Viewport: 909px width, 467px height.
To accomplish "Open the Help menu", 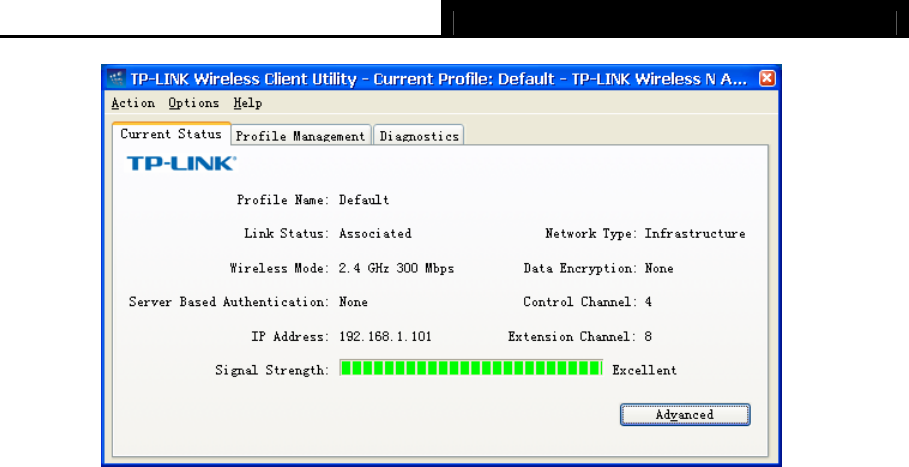I will pyautogui.click(x=248, y=103).
